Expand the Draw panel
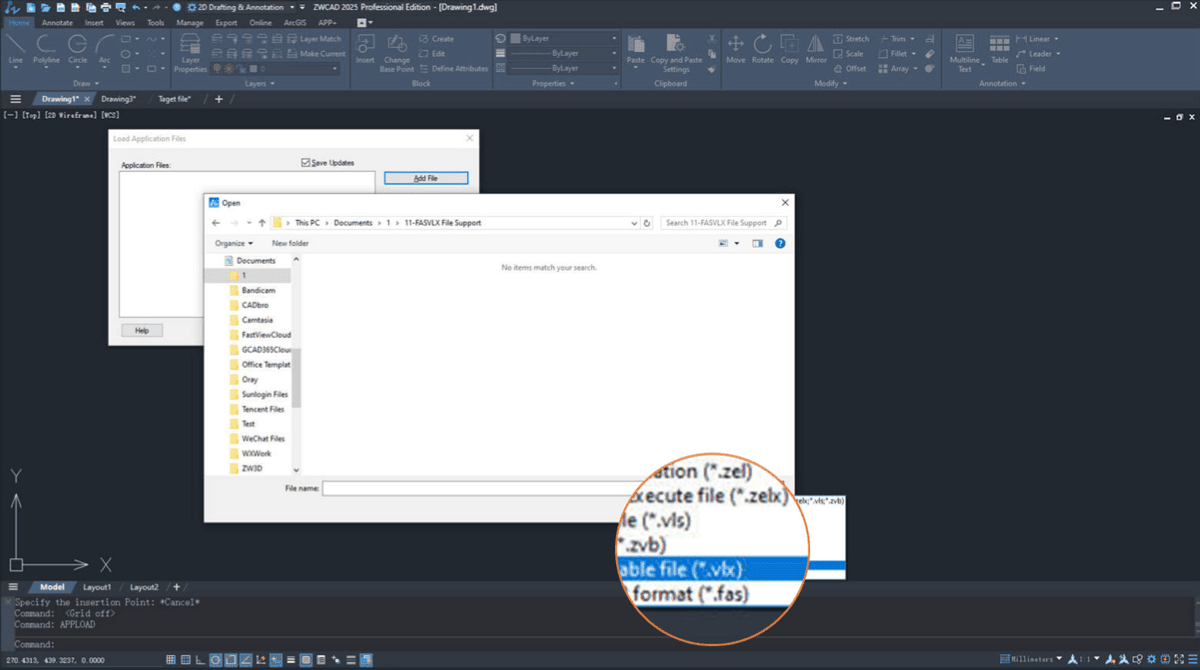This screenshot has height=670, width=1200. (85, 84)
